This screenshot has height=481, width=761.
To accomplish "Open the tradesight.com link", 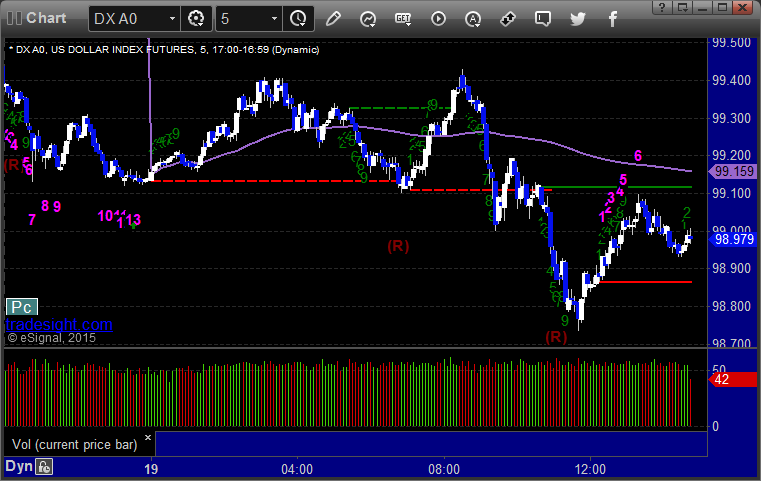I will [x=59, y=324].
